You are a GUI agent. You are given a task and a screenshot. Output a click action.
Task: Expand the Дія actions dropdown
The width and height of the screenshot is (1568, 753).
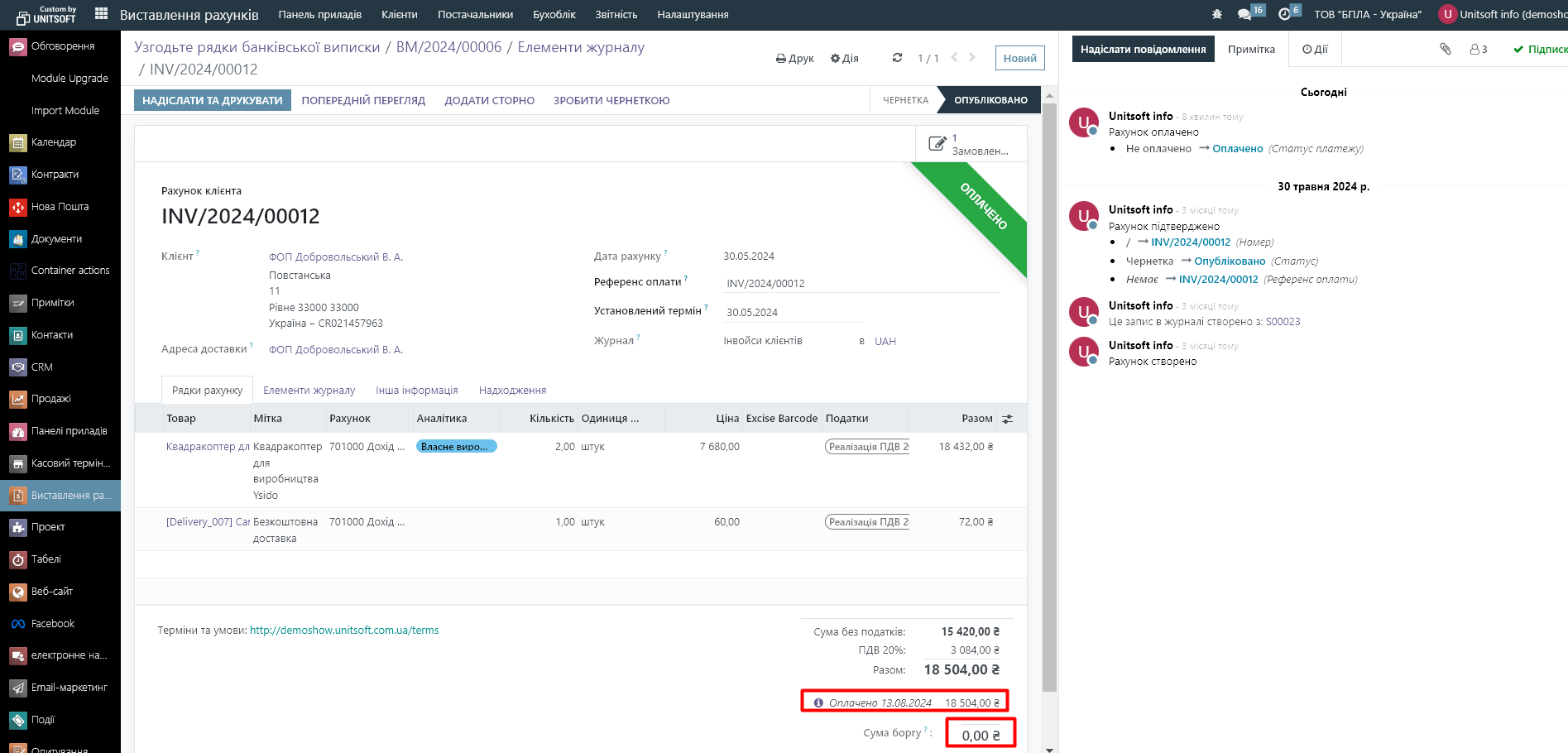click(844, 59)
